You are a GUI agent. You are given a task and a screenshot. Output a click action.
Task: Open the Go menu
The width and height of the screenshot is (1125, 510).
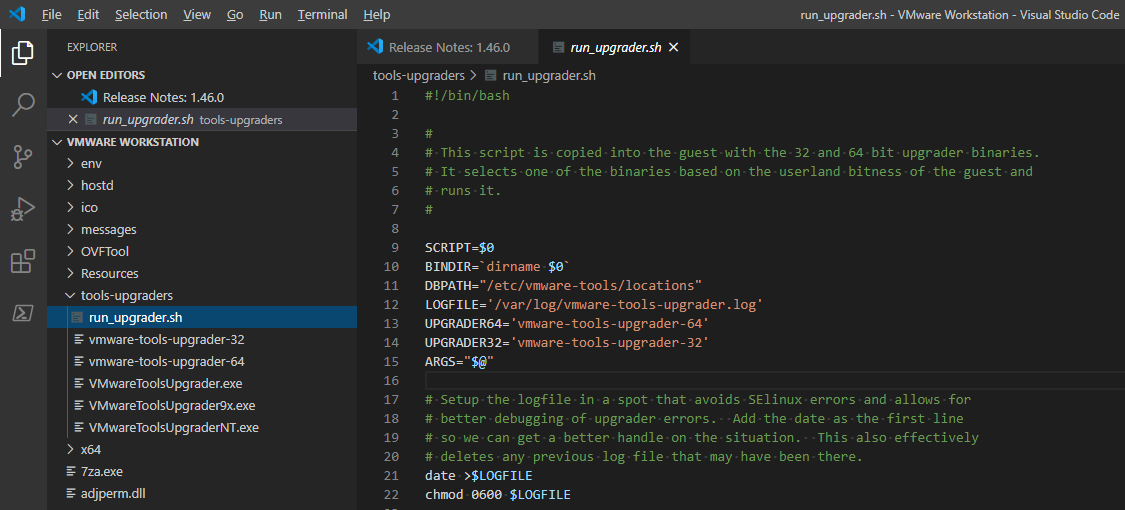(235, 14)
